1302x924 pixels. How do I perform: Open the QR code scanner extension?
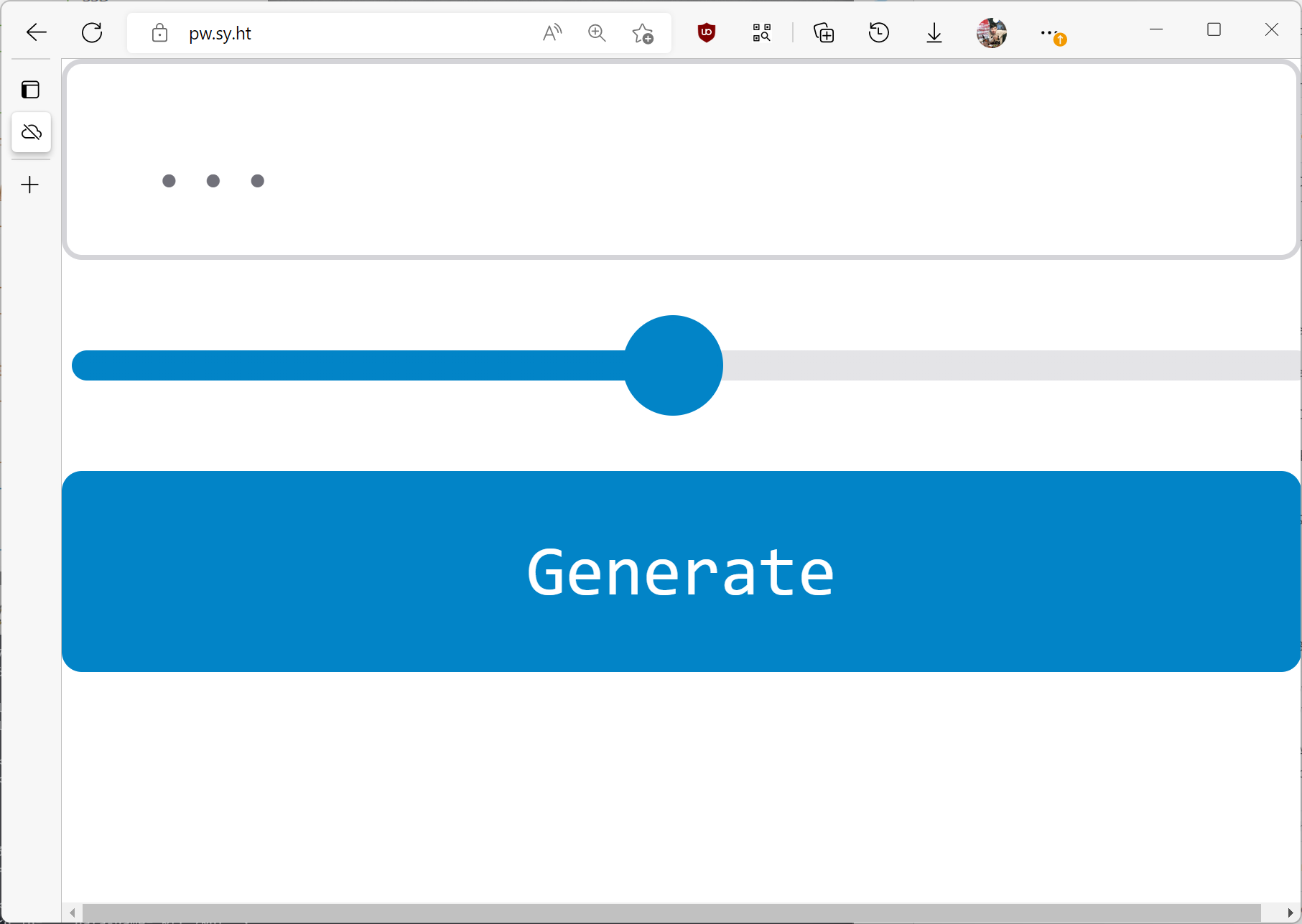[x=761, y=32]
